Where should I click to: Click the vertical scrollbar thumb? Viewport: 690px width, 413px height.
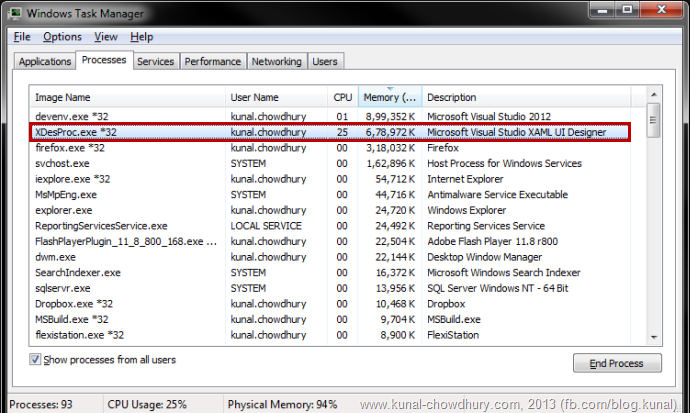click(x=654, y=120)
